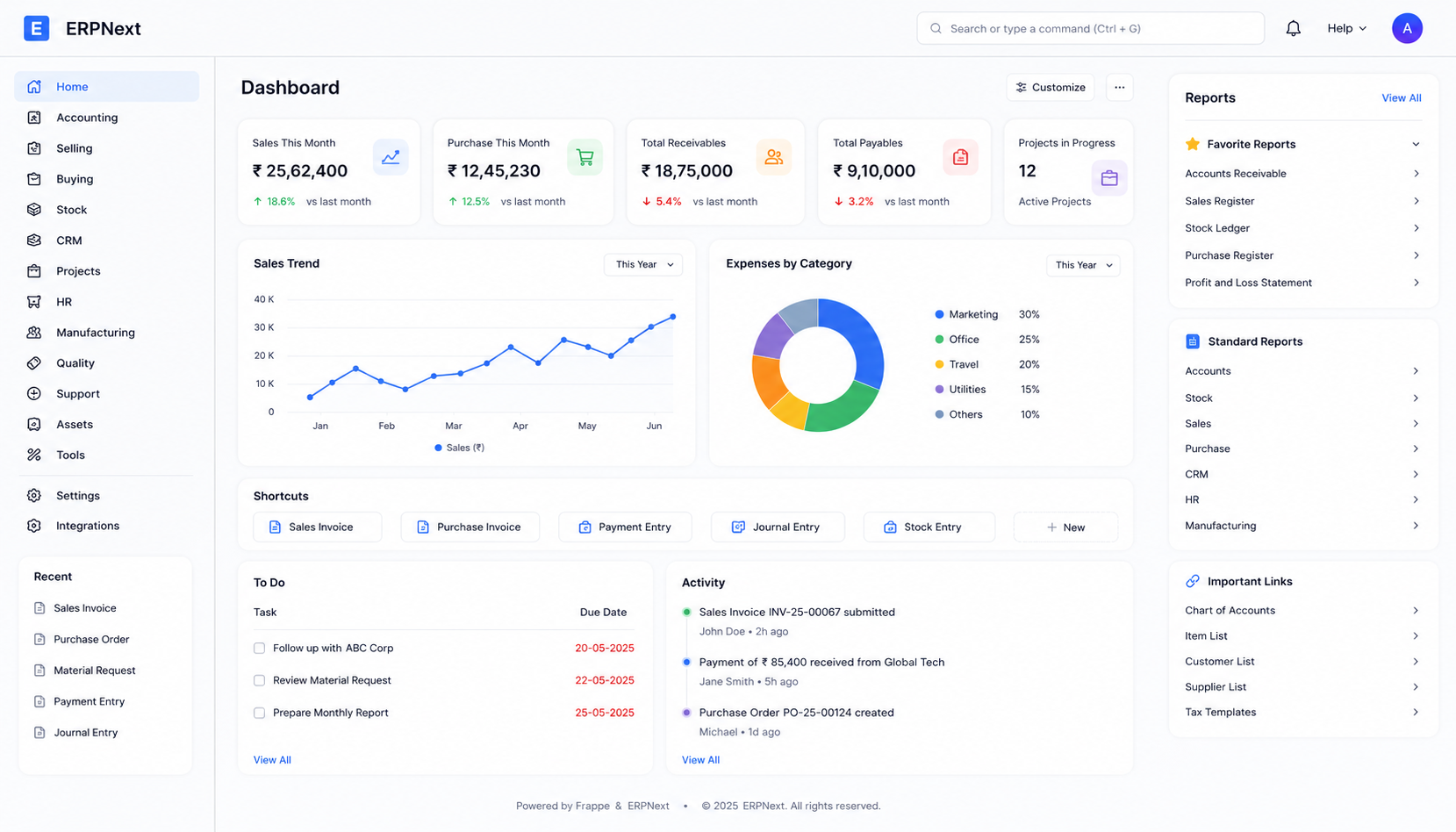The image size is (1456, 832).
Task: Click the Accounting sidebar icon
Action: click(x=34, y=118)
